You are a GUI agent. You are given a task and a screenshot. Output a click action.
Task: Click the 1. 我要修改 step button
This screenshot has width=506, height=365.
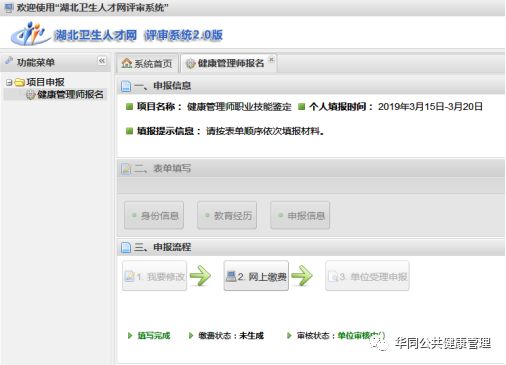click(x=154, y=276)
